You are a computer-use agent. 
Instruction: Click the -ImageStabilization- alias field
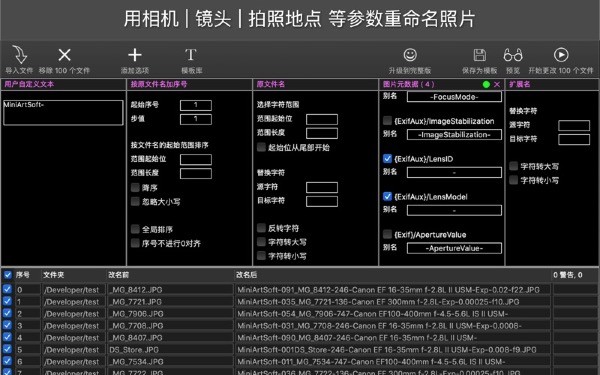click(454, 135)
